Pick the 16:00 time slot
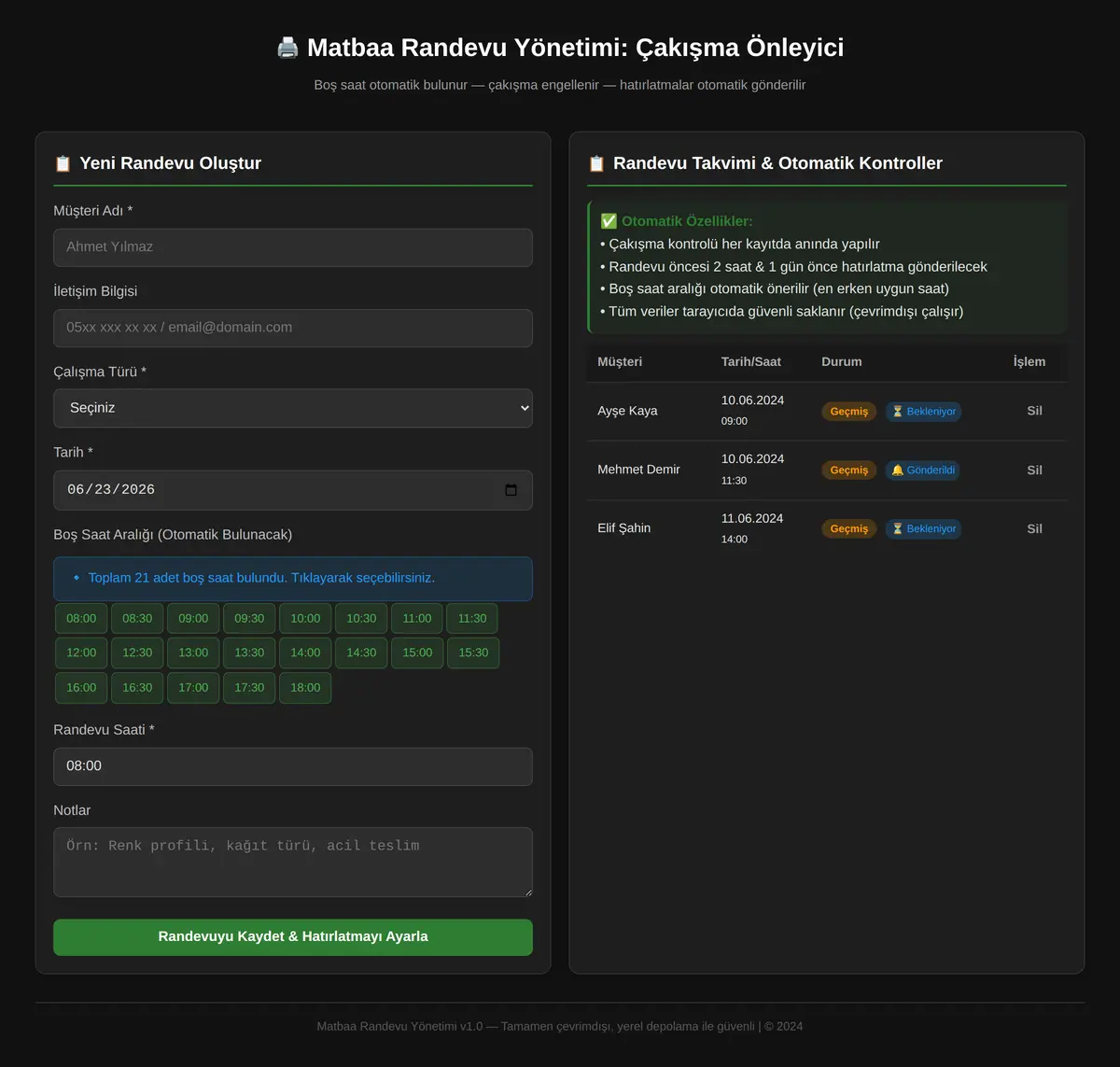Screen dimensions: 1120x1067 click(x=81, y=687)
